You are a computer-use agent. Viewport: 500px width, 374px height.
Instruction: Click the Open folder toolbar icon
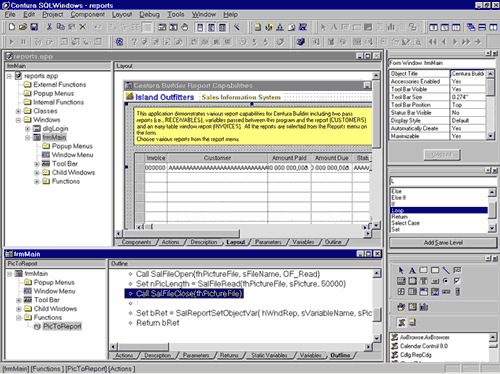(x=23, y=27)
